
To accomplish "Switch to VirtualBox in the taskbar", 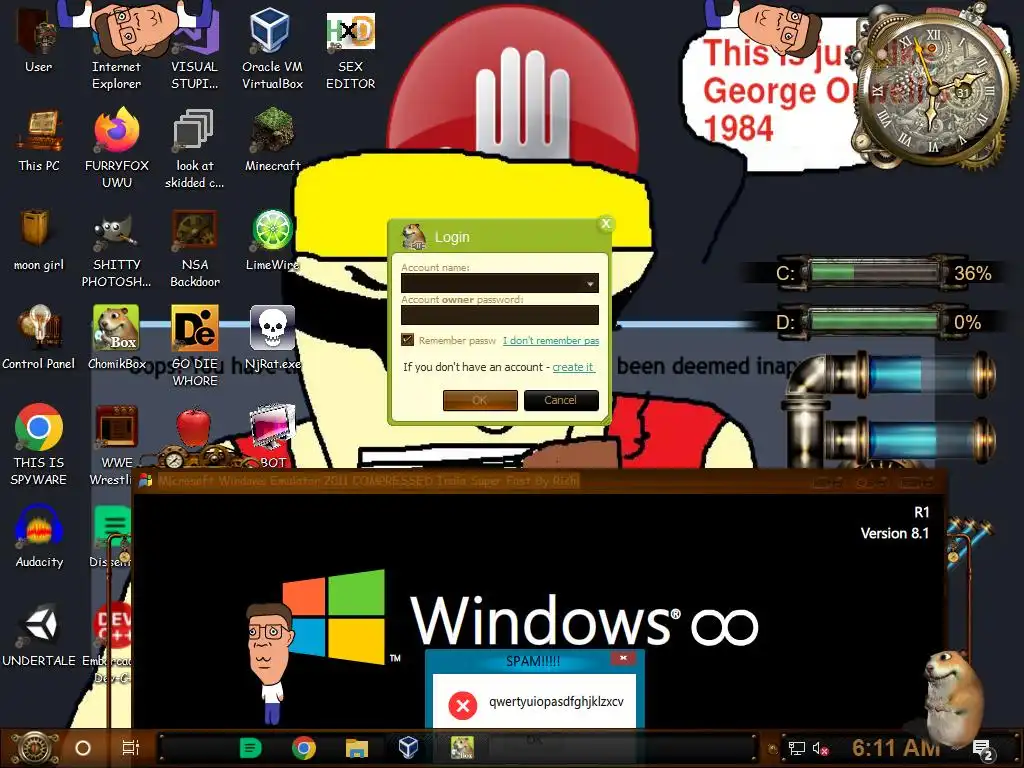I will click(408, 748).
